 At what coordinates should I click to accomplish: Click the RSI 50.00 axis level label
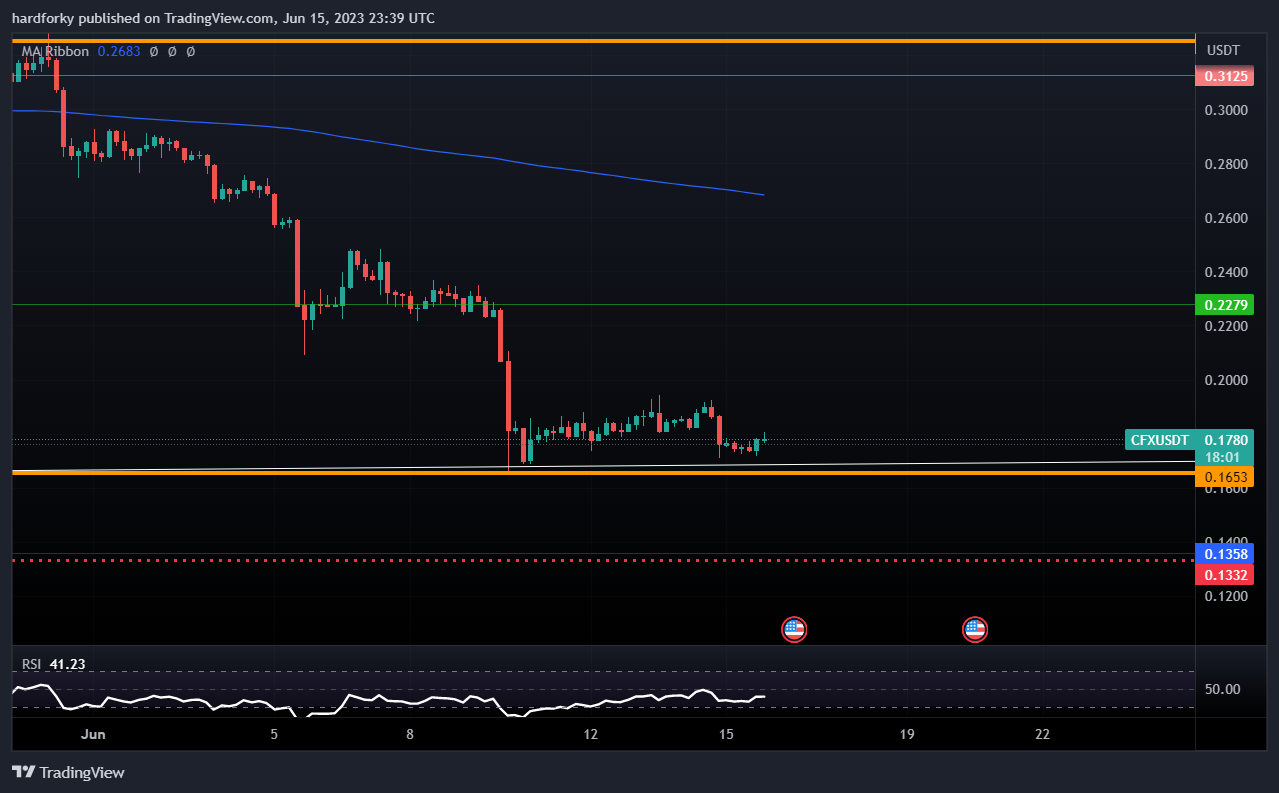[1222, 689]
